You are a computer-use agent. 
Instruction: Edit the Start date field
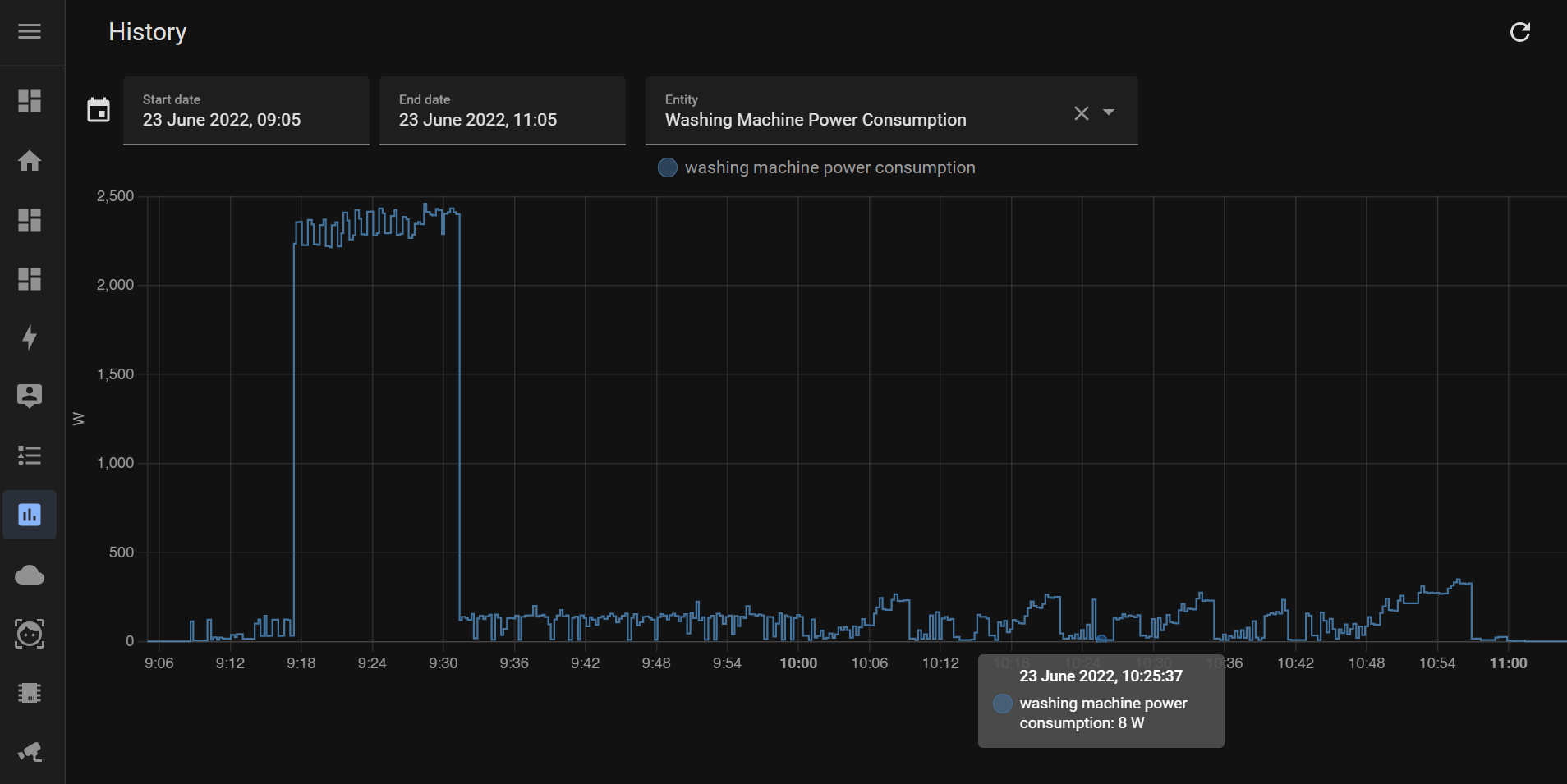[x=246, y=111]
